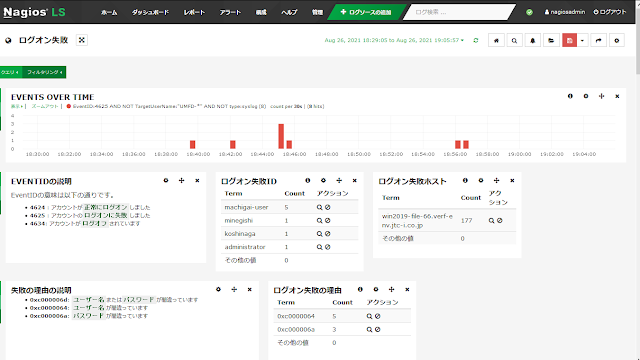Remove the ログオン失敗ID panel
640x360 pixels.
[x=355, y=180]
